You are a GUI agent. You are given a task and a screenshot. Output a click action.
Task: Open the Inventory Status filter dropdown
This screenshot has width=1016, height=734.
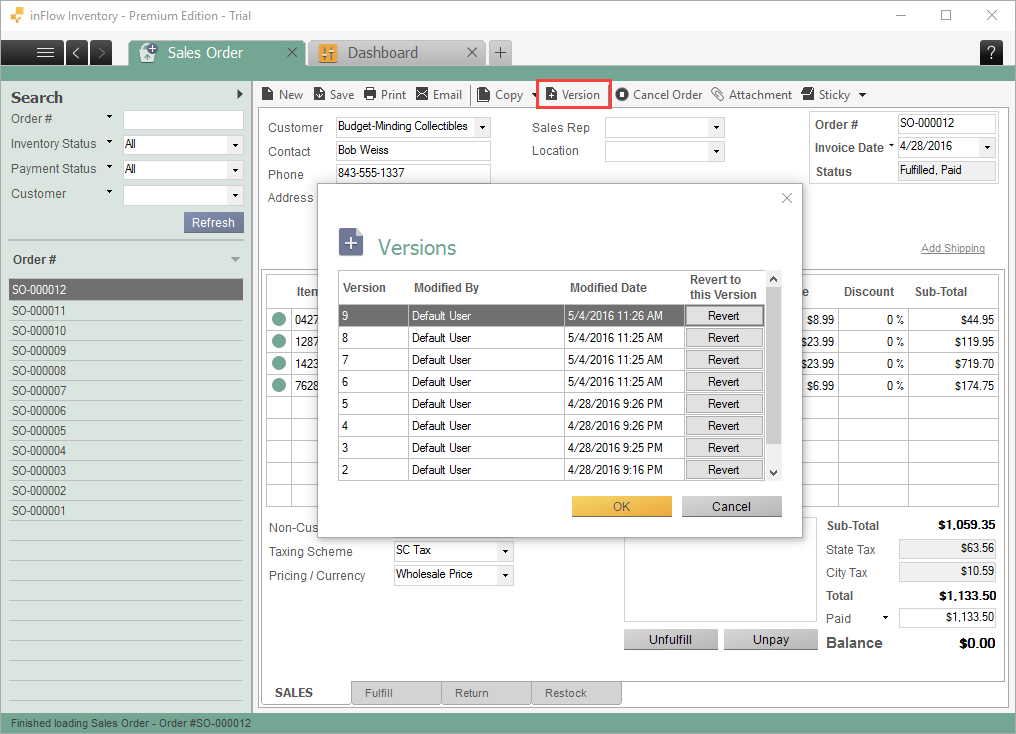click(236, 144)
